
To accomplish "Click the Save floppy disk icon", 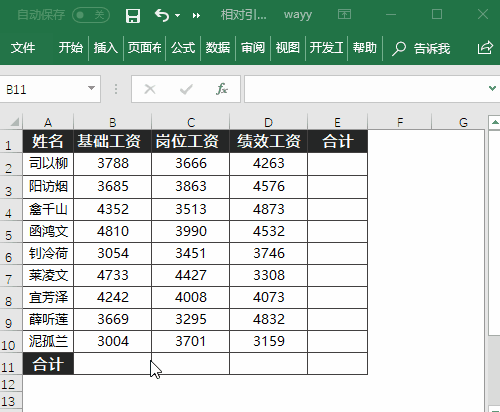I will 133,15.
